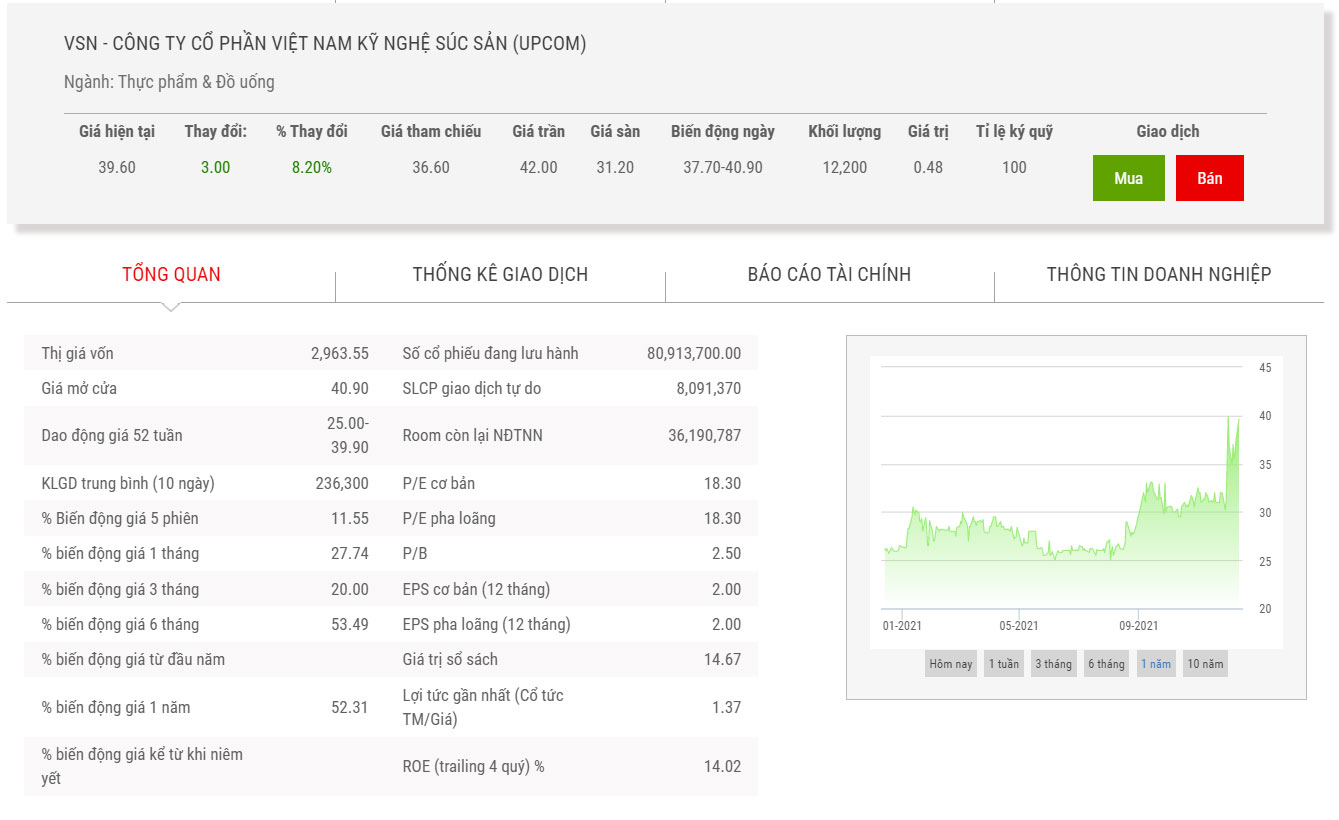Switch chart to 6 tháng range
The width and height of the screenshot is (1339, 820).
coord(1106,664)
